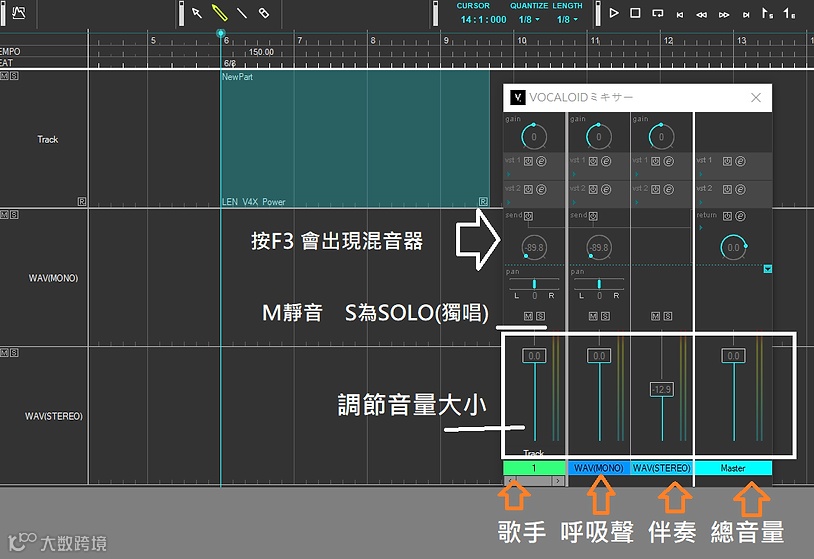Click the Master volume fader handle
This screenshot has width=814, height=559.
(734, 356)
